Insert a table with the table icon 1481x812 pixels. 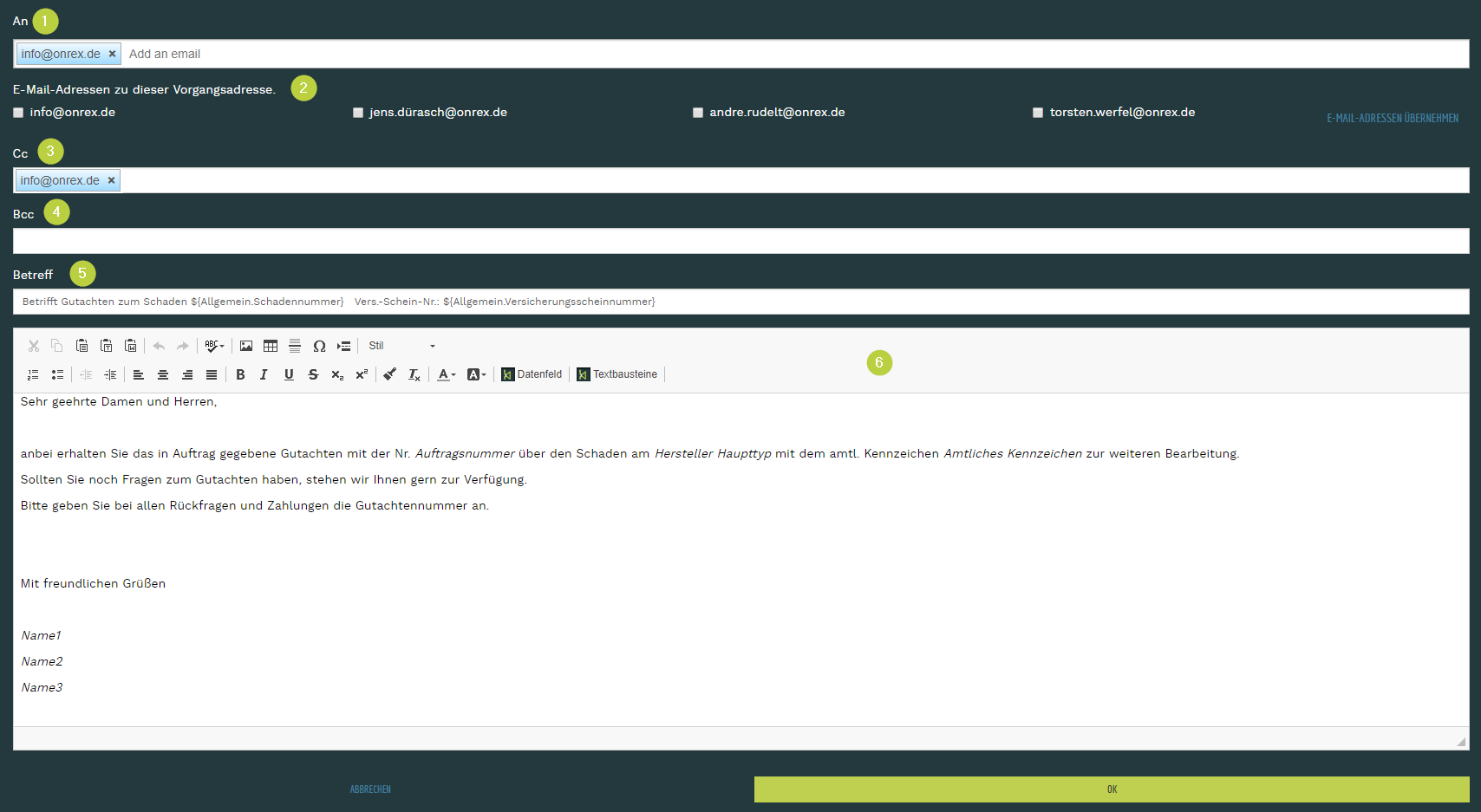(x=271, y=346)
